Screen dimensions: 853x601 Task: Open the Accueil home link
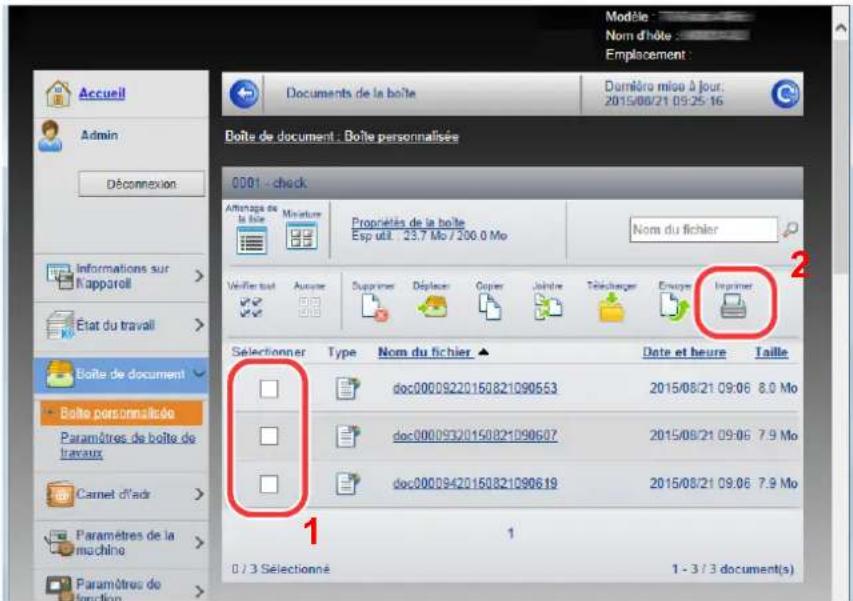click(102, 93)
